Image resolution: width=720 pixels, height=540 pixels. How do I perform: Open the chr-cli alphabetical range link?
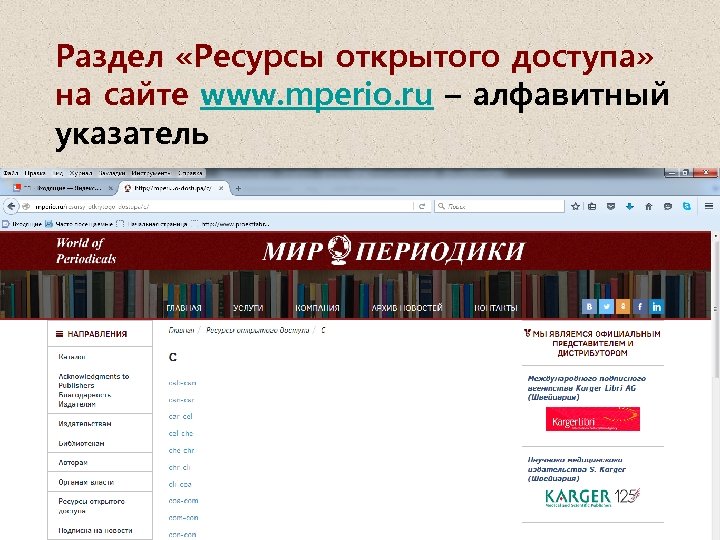(179, 467)
